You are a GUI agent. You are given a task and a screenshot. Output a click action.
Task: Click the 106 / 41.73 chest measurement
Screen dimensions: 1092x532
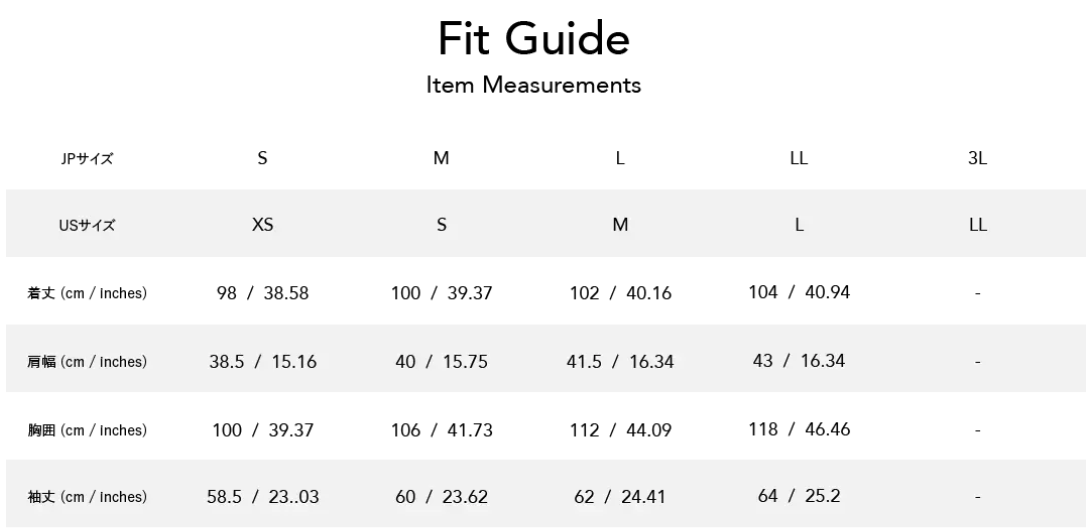pyautogui.click(x=441, y=430)
